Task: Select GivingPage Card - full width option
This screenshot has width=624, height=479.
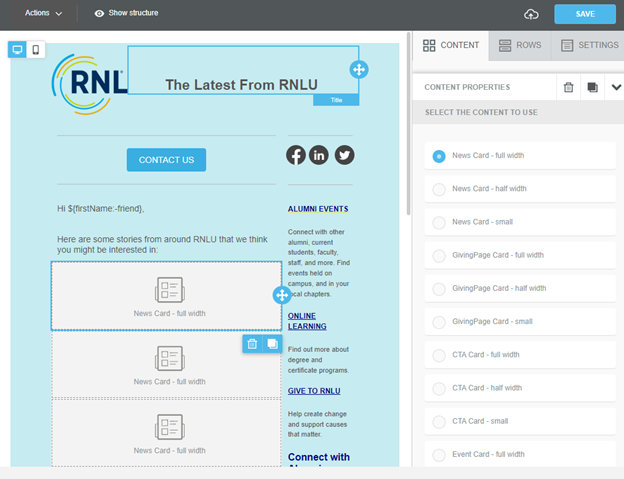Action: point(520,255)
